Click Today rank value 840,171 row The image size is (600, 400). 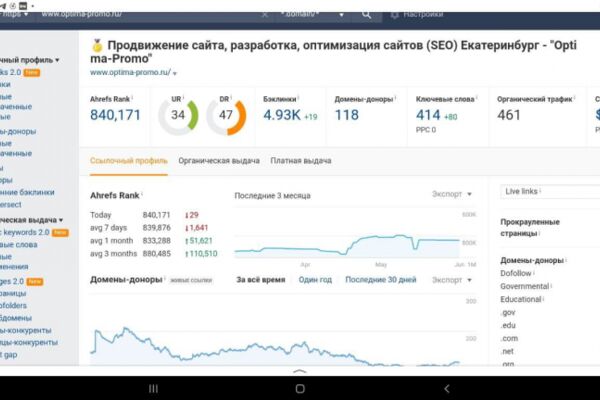(157, 215)
